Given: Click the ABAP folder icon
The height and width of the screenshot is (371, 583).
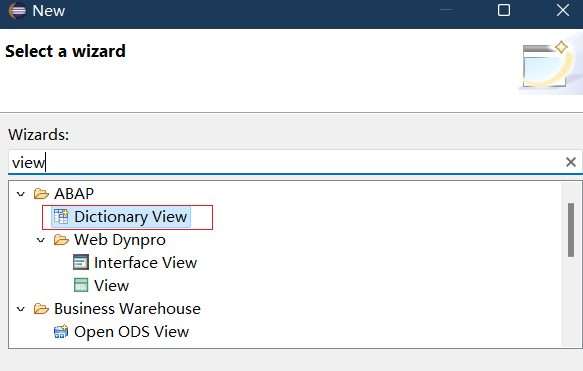Looking at the screenshot, I should pyautogui.click(x=41, y=194).
